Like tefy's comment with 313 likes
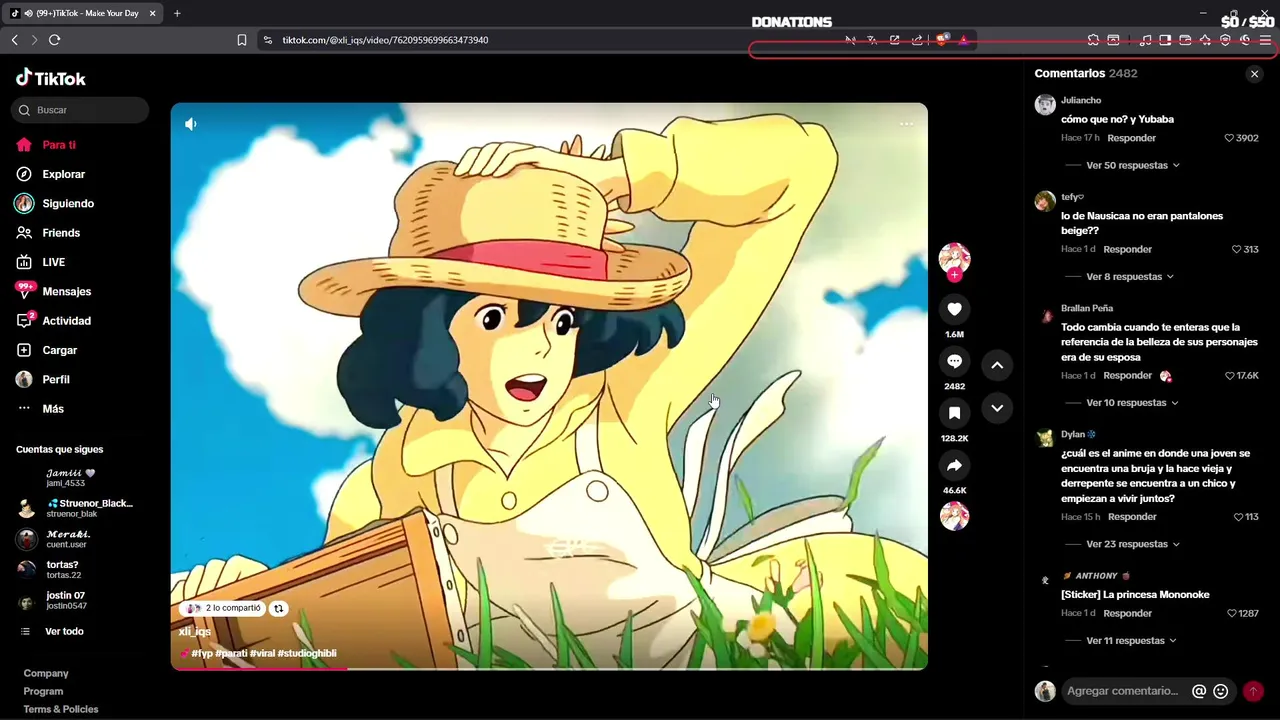 point(1237,249)
